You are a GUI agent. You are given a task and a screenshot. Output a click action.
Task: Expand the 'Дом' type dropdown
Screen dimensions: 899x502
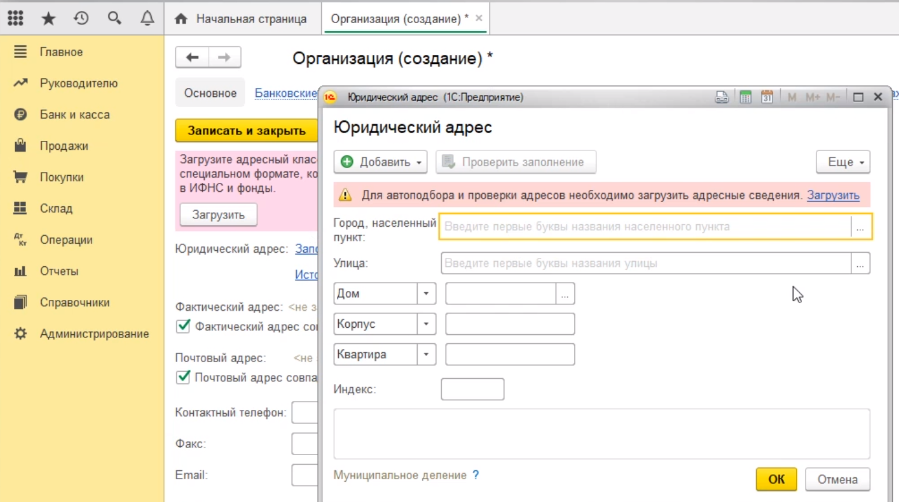pyautogui.click(x=427, y=293)
